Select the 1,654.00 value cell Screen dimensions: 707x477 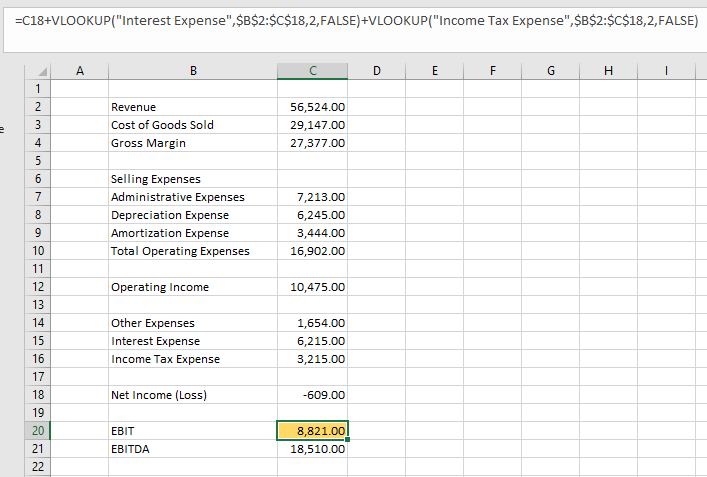click(x=312, y=323)
